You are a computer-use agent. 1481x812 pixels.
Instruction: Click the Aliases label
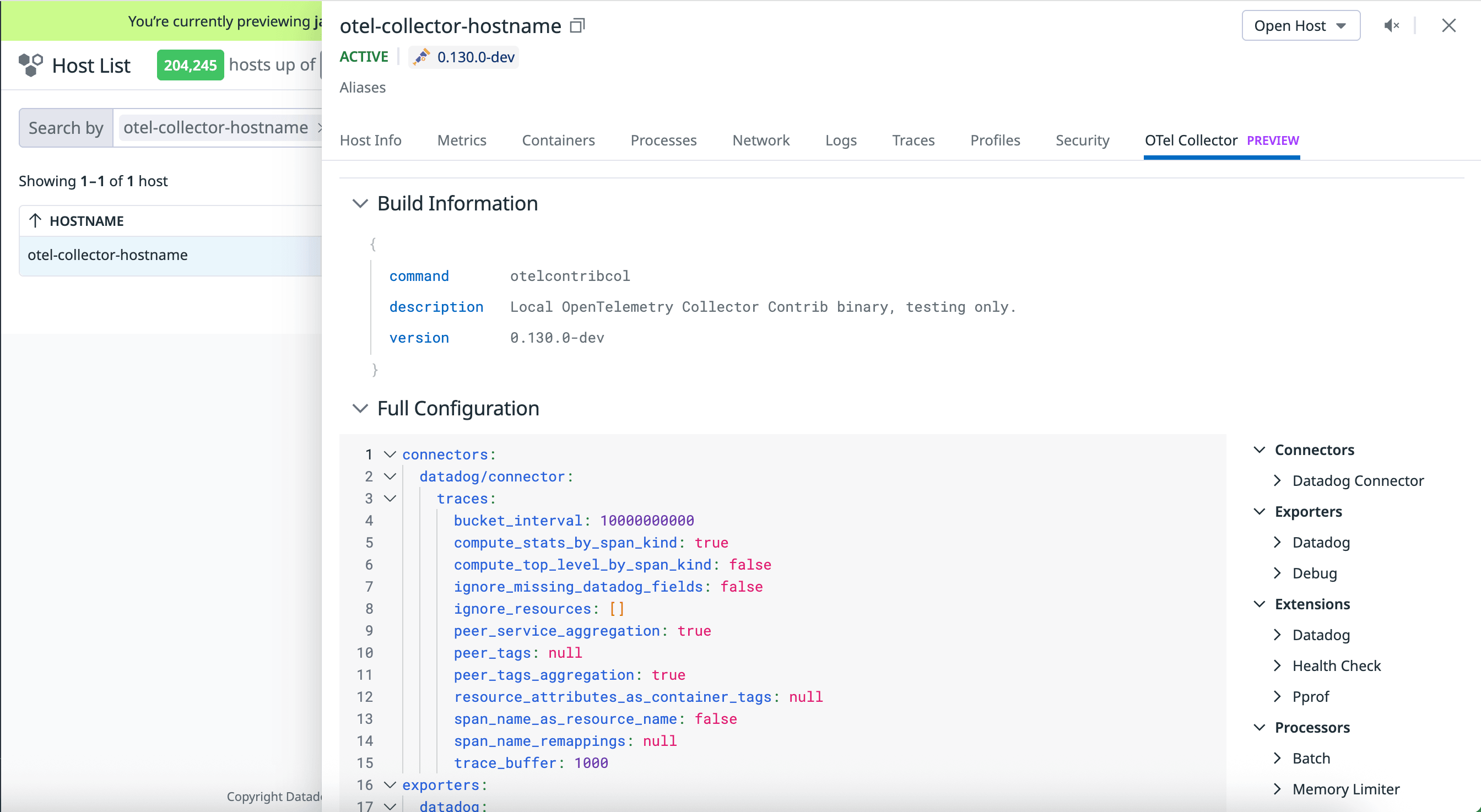tap(362, 88)
